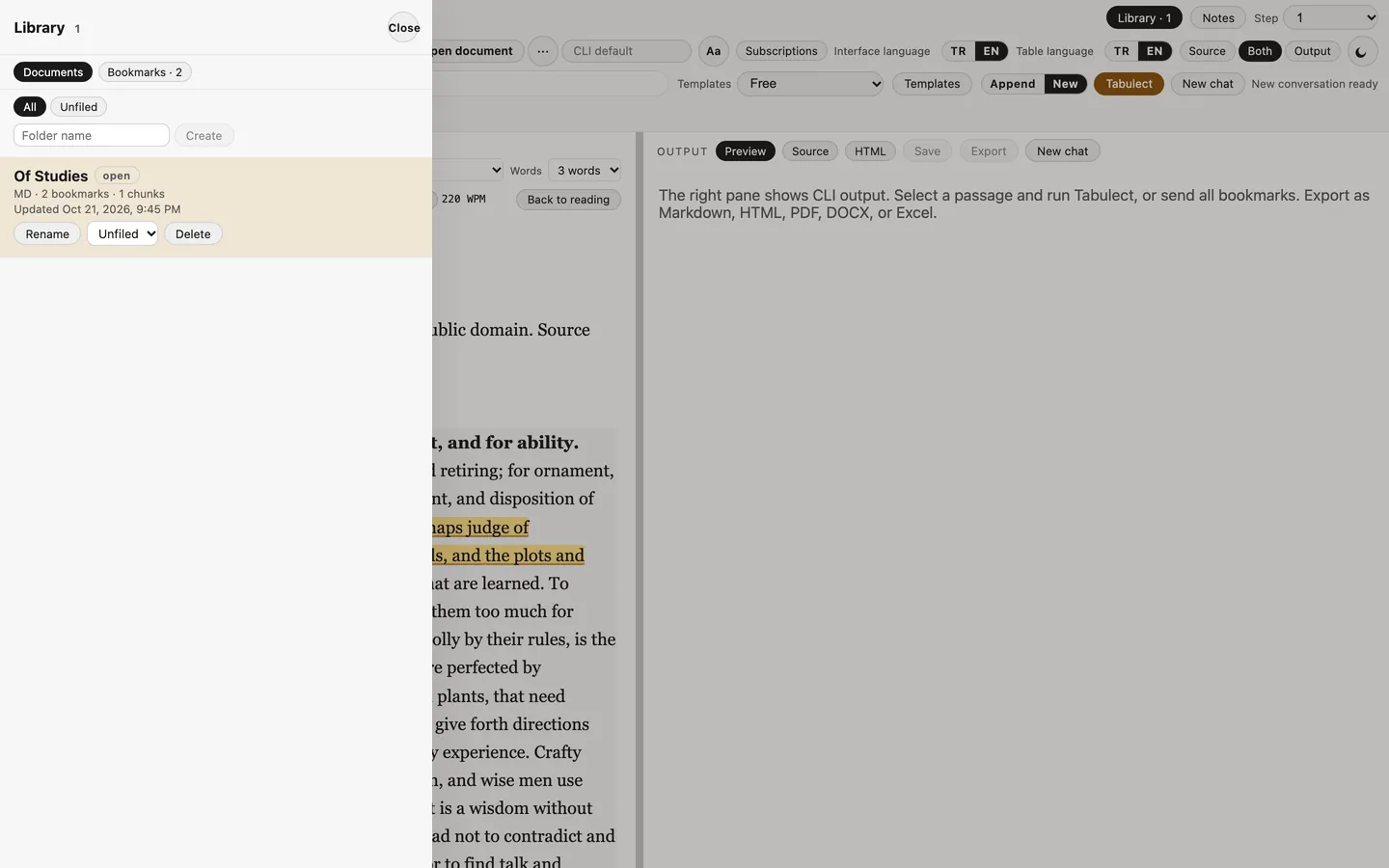The image size is (1389, 868).
Task: Focus the CLI default input field
Action: coord(626,51)
